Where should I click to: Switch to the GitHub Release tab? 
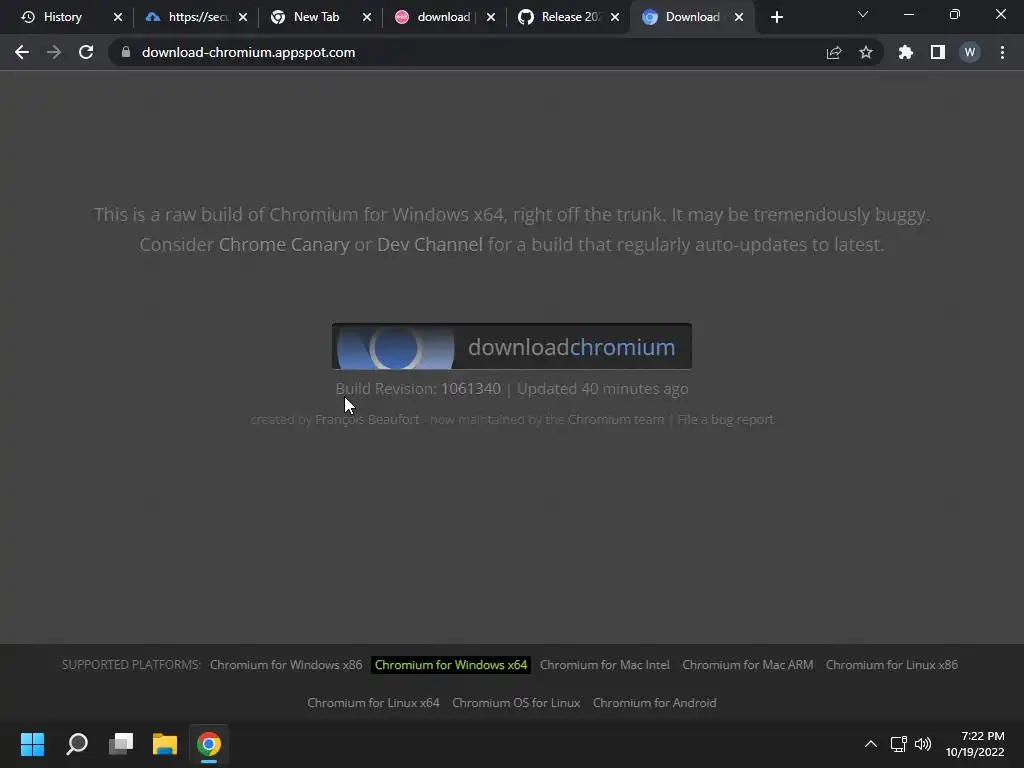[x=566, y=17]
